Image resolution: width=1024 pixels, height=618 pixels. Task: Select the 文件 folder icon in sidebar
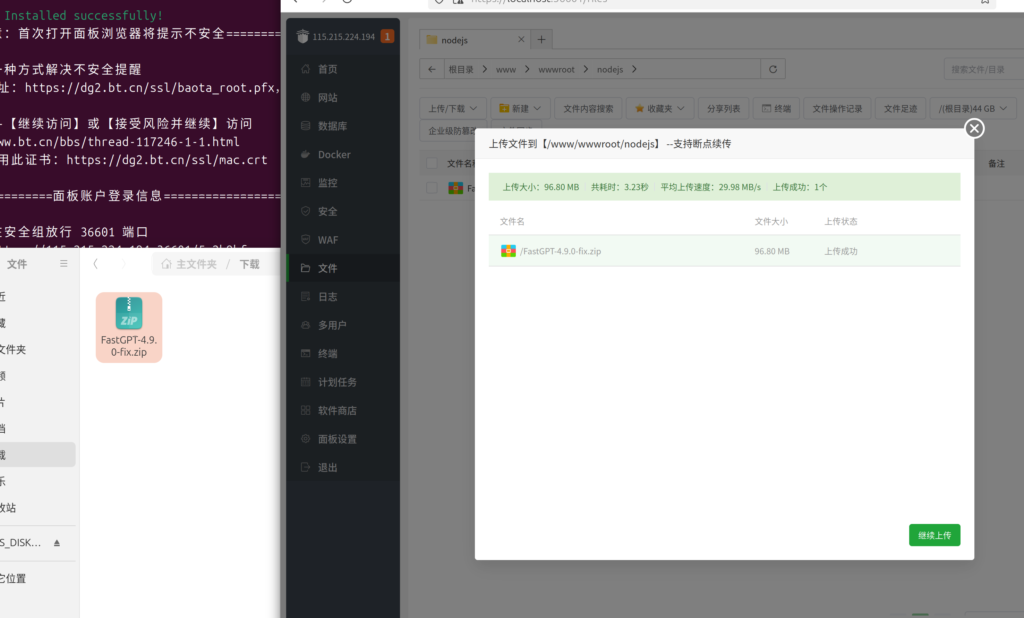pyautogui.click(x=305, y=268)
